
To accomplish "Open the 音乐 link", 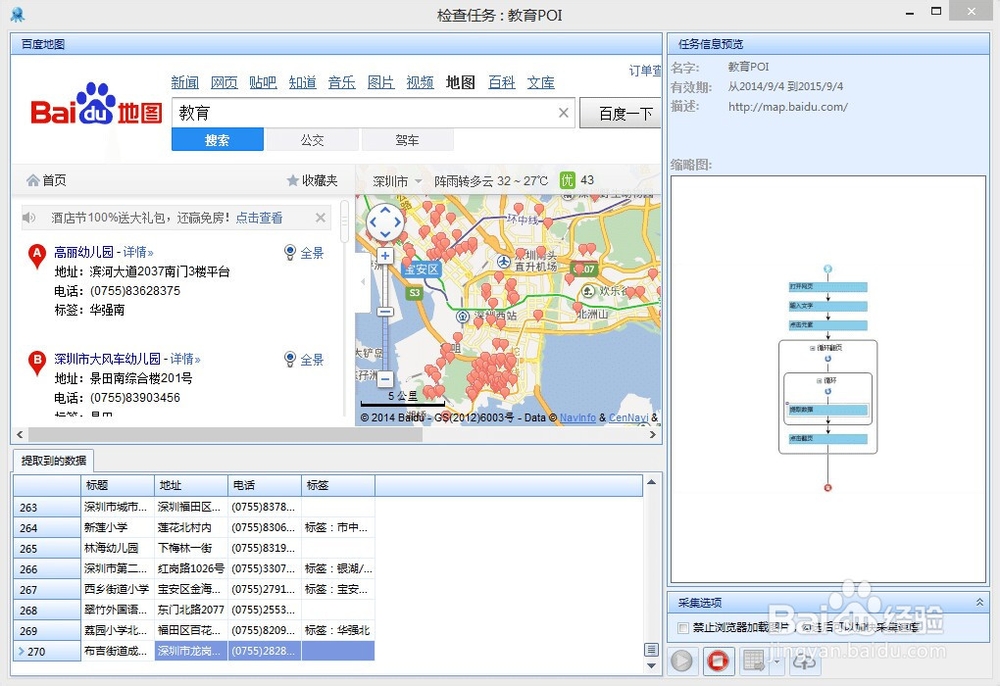I will pos(342,82).
